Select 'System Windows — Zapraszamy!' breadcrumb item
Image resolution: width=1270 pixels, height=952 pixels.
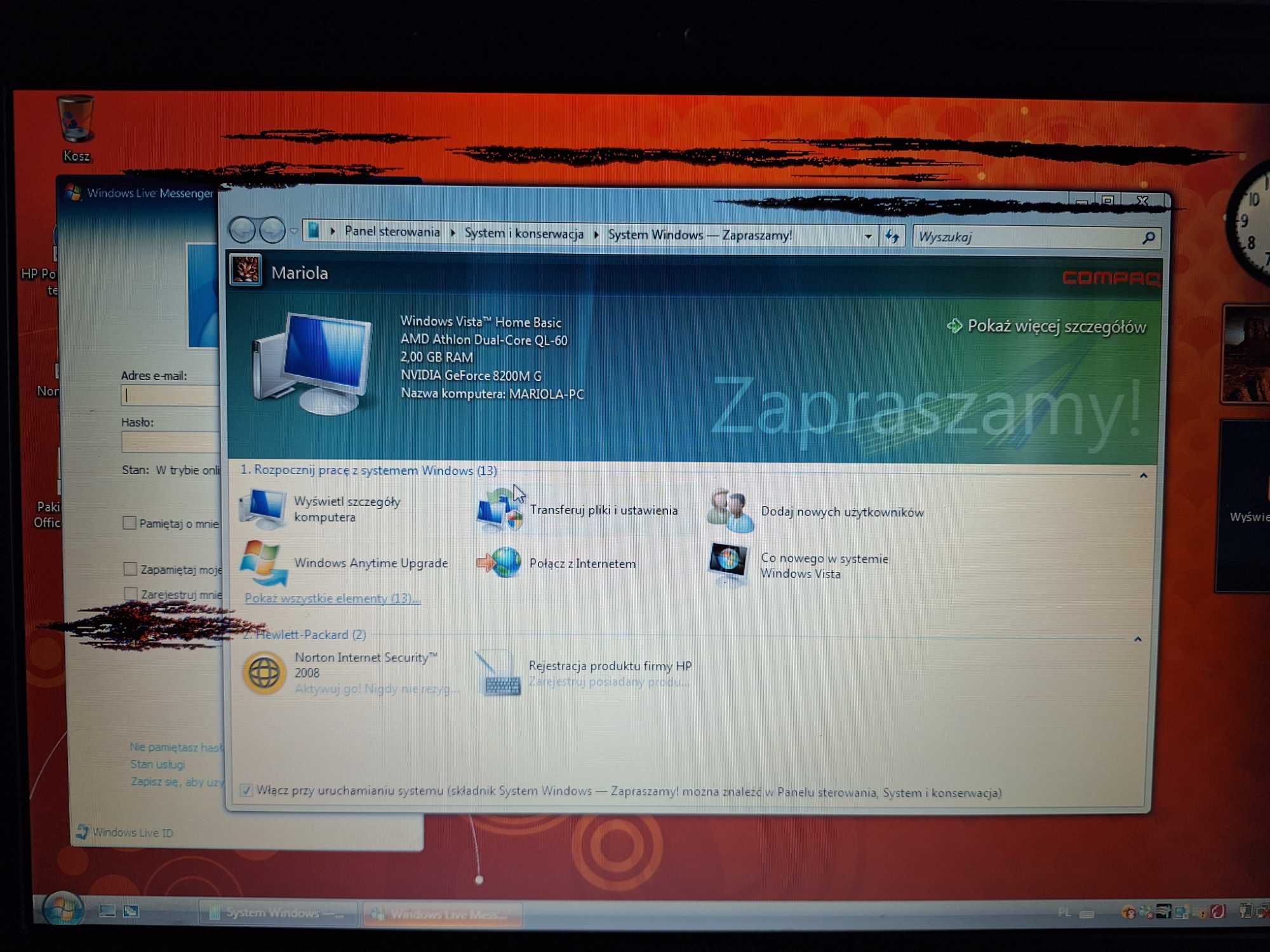tap(700, 235)
